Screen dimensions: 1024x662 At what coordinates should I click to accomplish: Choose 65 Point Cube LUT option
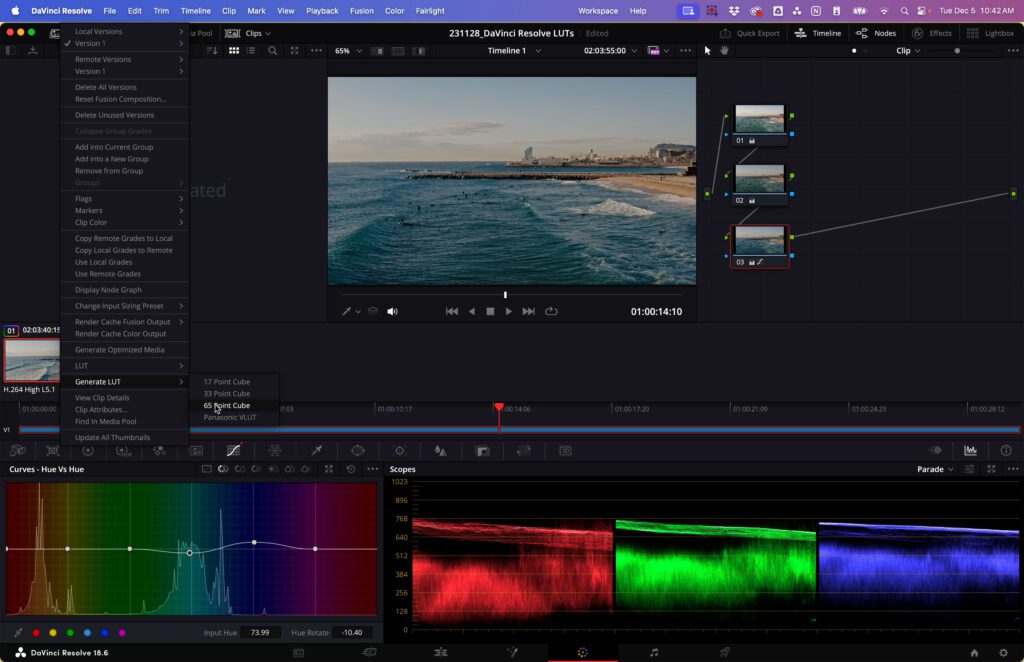pyautogui.click(x=234, y=405)
